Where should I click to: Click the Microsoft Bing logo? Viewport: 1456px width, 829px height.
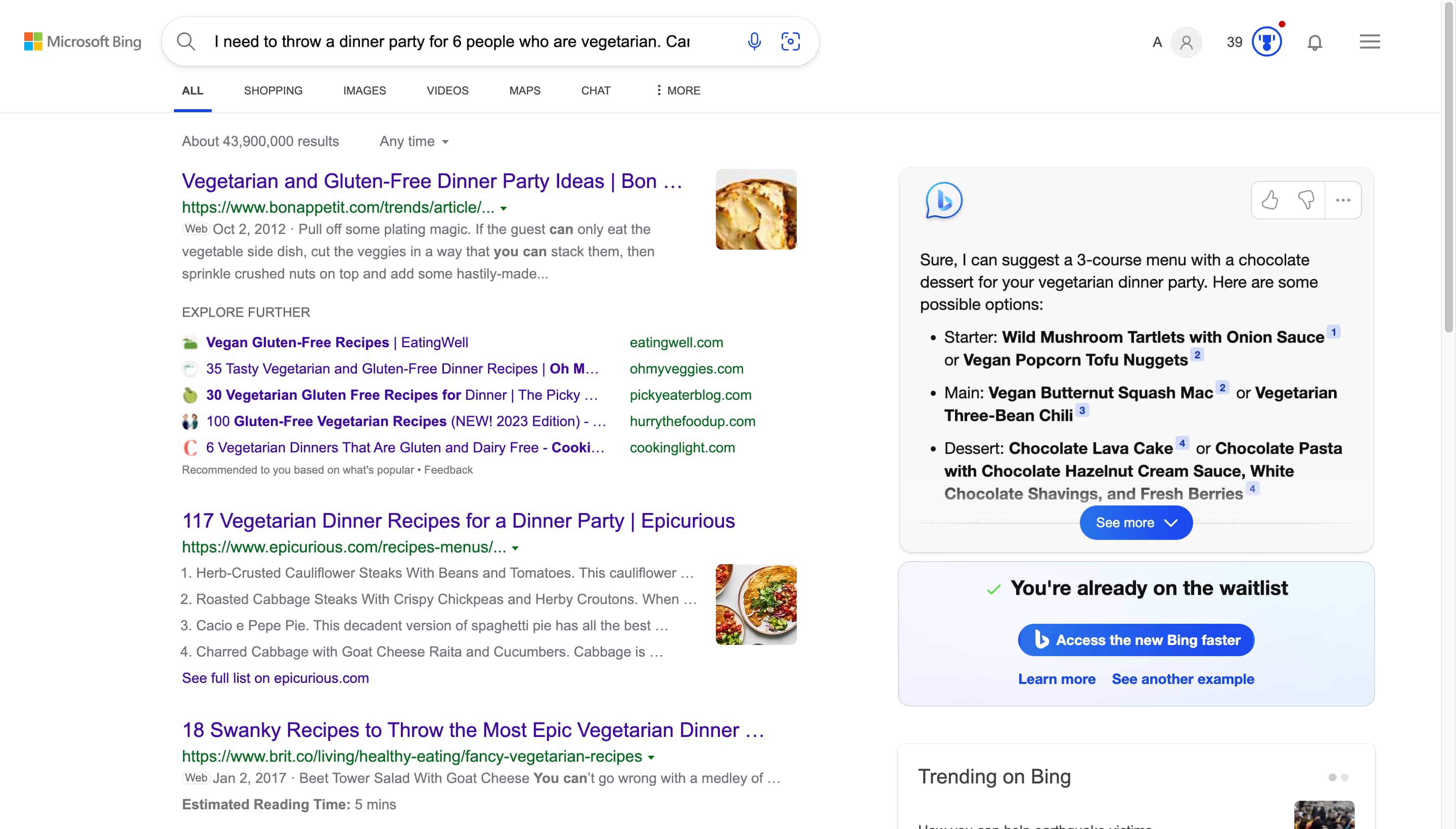click(82, 41)
